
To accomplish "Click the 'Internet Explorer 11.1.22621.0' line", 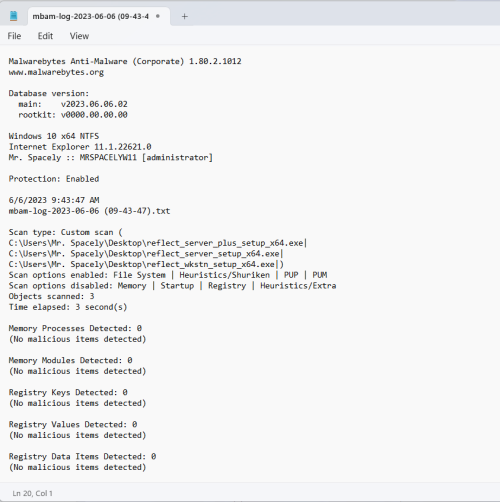I will pos(80,147).
